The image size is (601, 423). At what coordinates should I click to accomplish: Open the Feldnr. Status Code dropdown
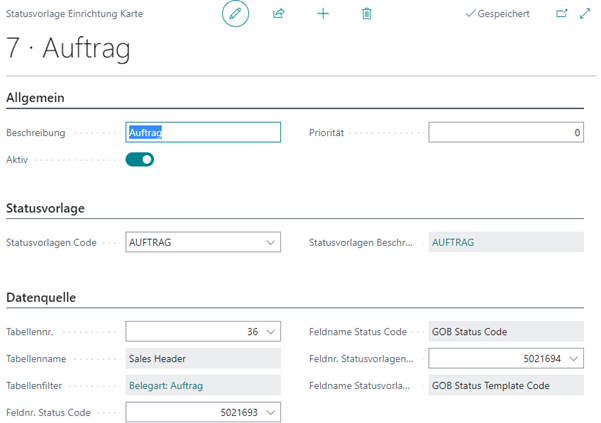coord(270,412)
